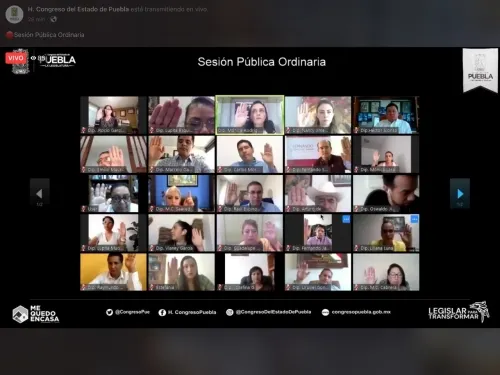Click the Me Quedo En Casa logo

[36, 314]
